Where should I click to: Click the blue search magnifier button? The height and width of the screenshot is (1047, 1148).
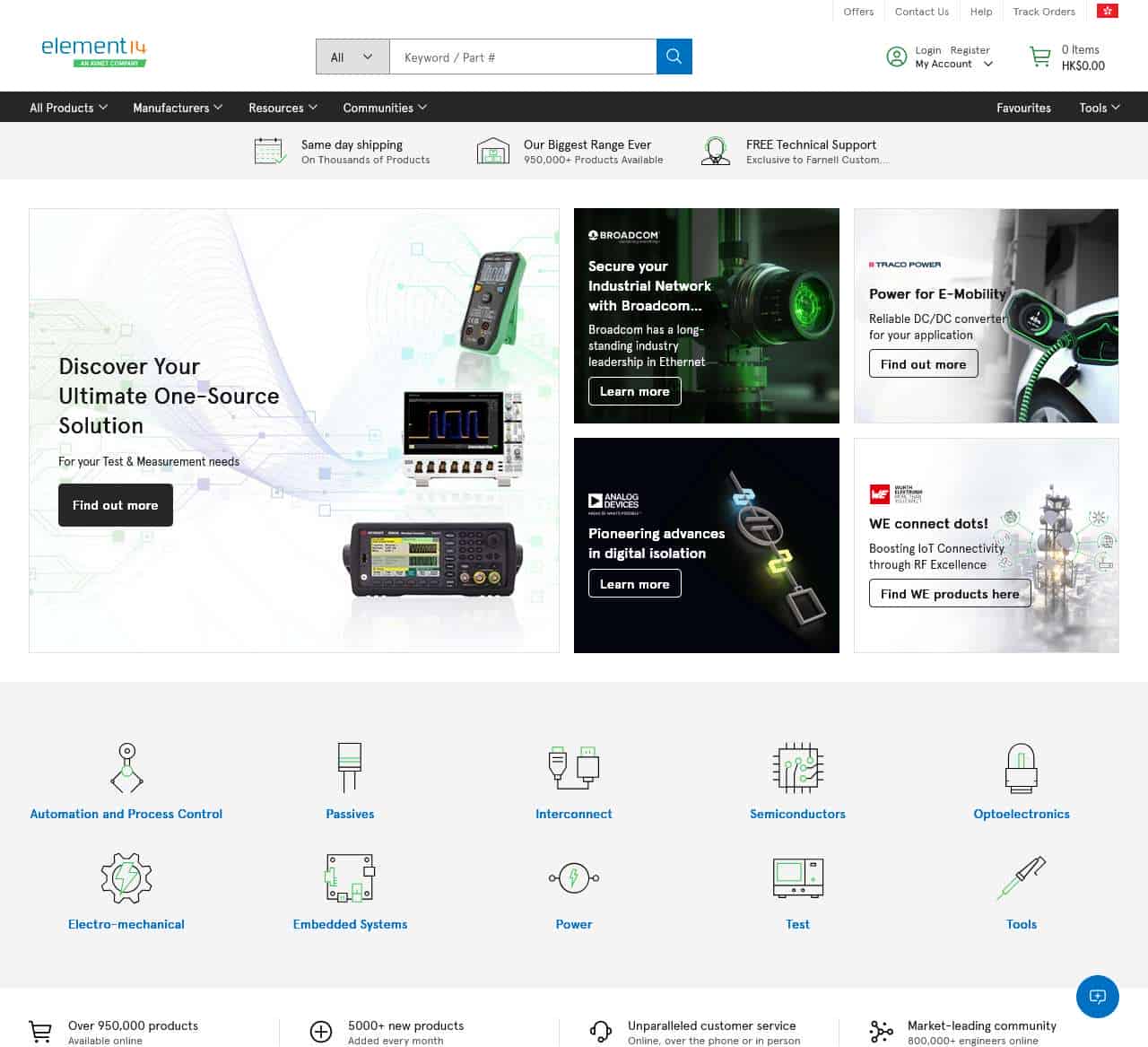(x=674, y=57)
